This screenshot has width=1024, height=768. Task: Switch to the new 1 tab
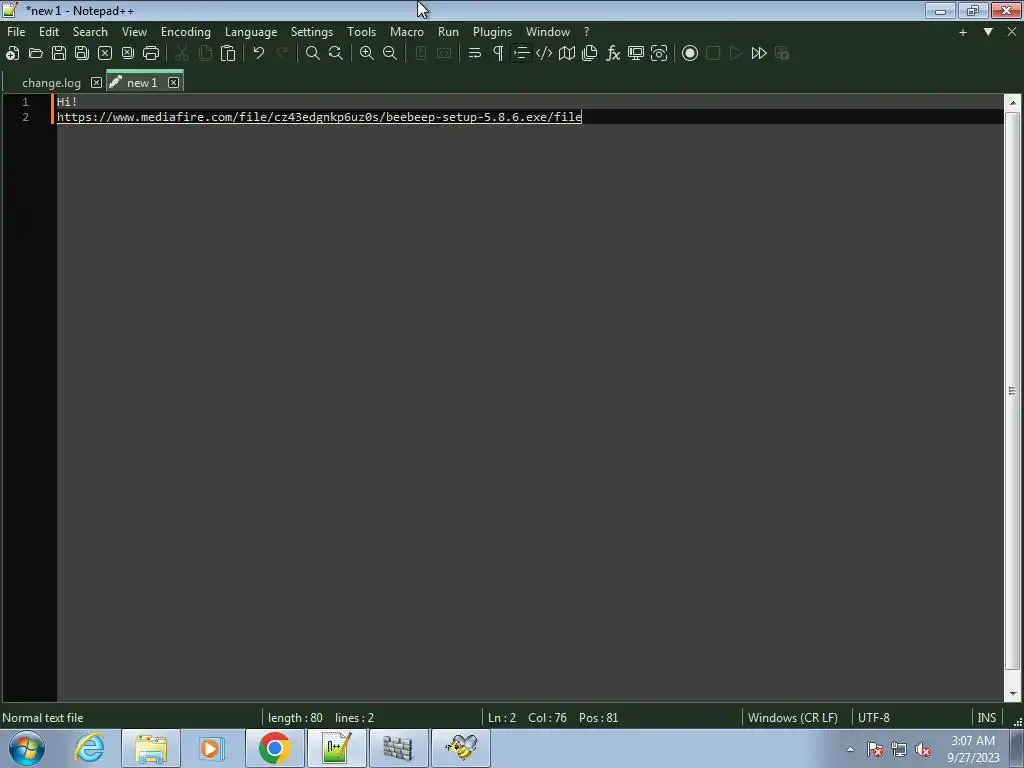[142, 83]
